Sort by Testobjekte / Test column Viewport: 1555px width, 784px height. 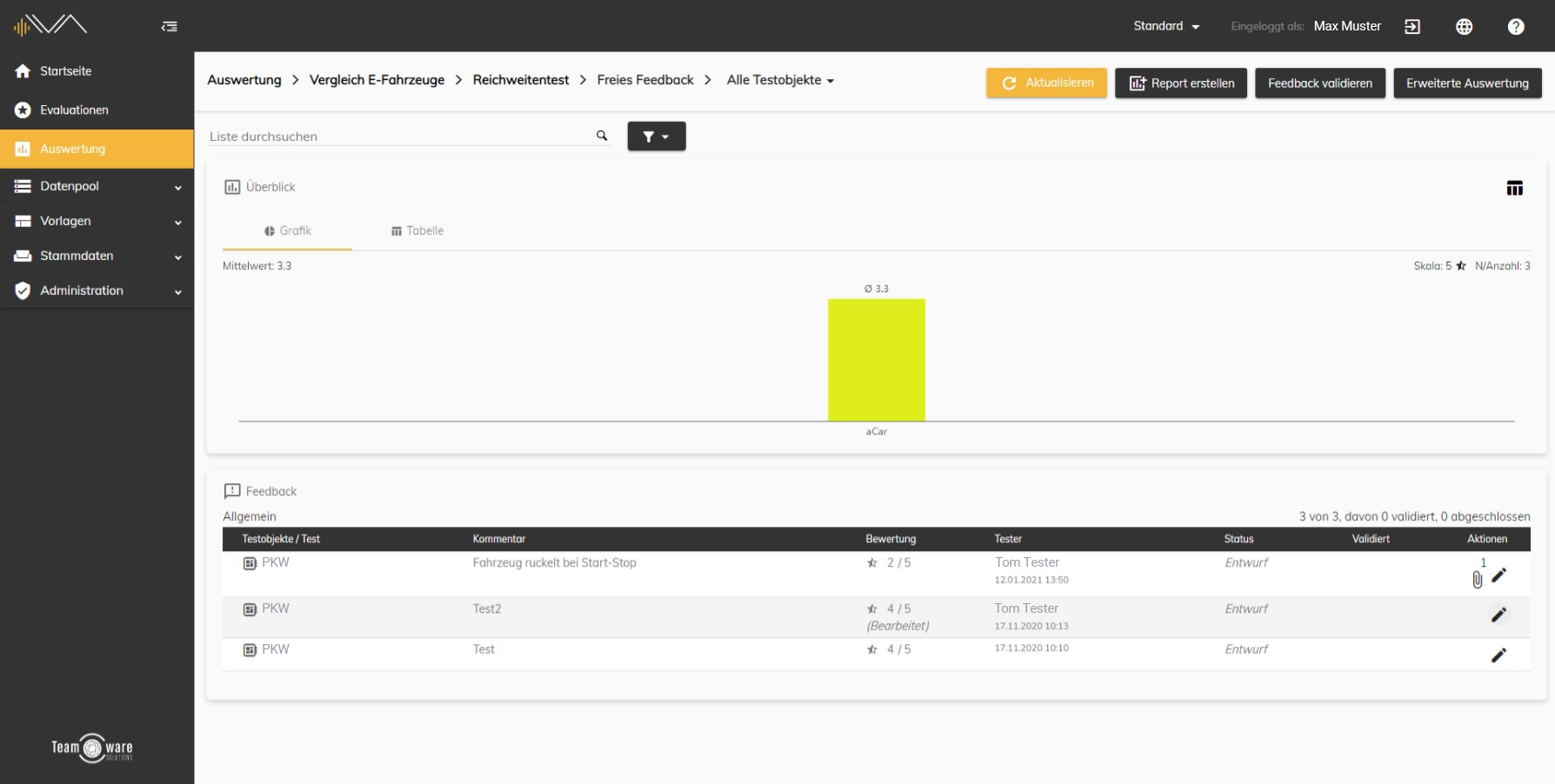tap(281, 539)
